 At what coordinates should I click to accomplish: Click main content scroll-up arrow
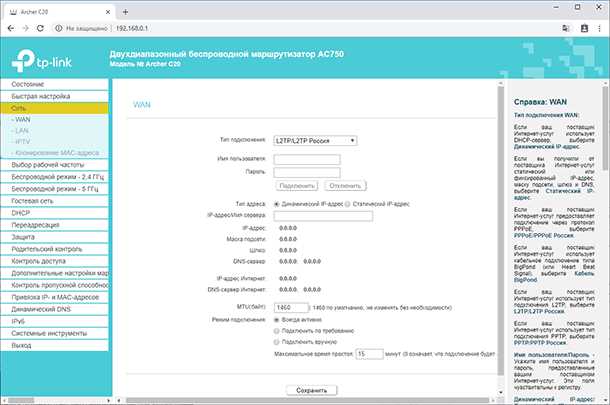tap(501, 83)
